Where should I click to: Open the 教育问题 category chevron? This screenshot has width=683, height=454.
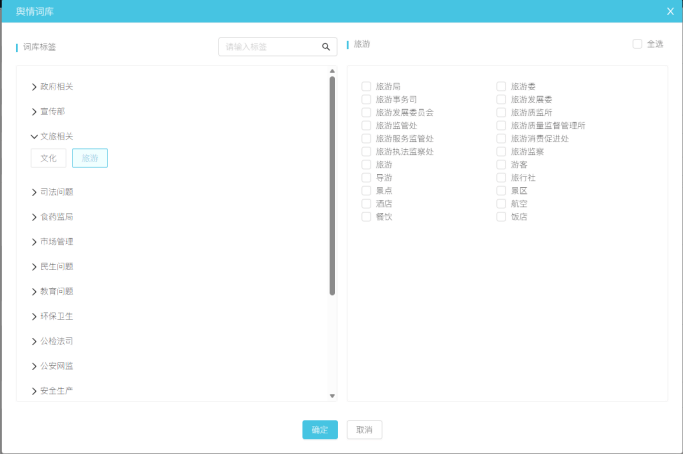pyautogui.click(x=34, y=291)
